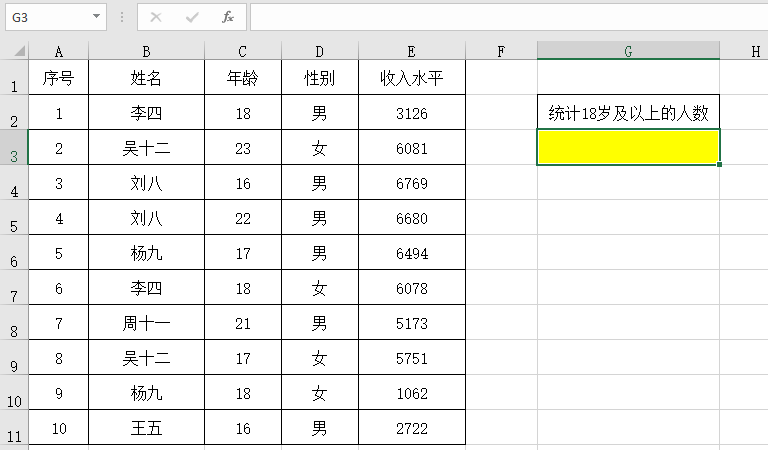Click name cell '杨九' in row 6
This screenshot has width=768, height=450.
click(x=146, y=253)
